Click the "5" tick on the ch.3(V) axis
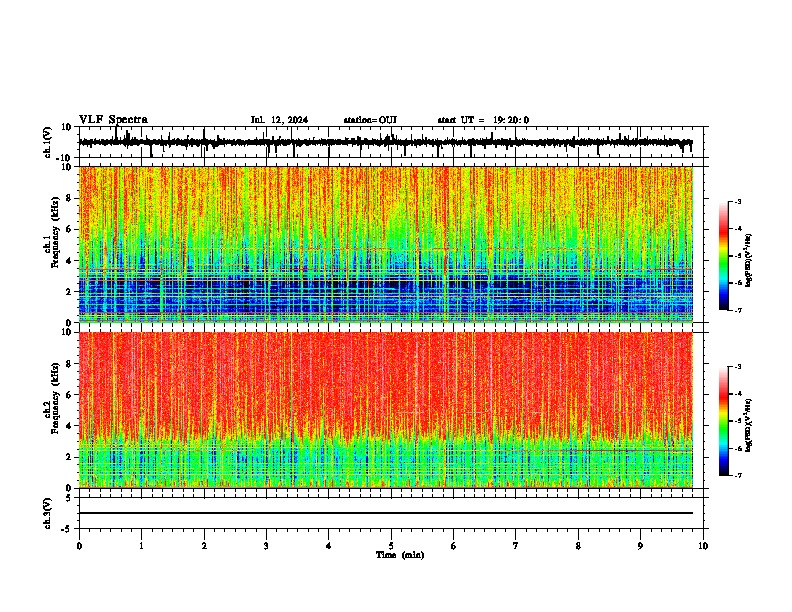The image size is (792, 612). pos(69,498)
